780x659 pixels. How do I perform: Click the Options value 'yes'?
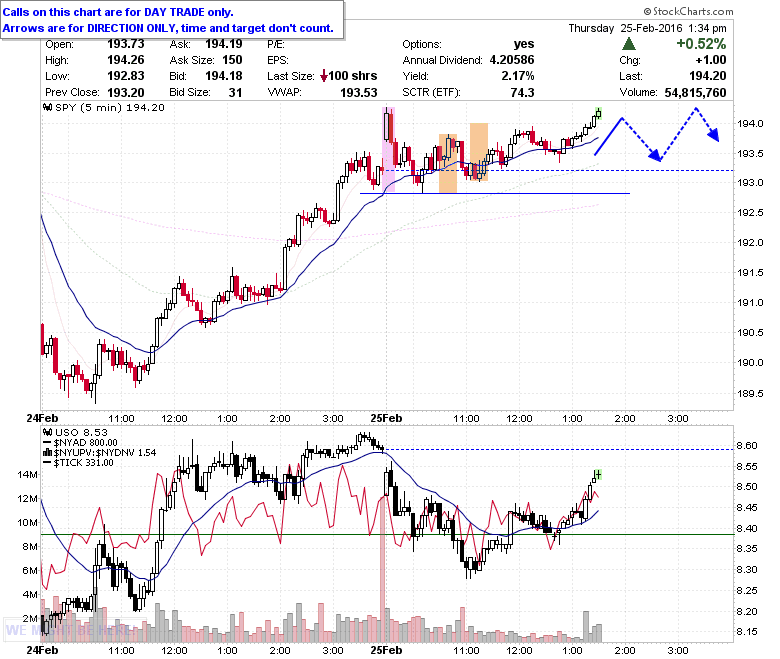tap(524, 44)
